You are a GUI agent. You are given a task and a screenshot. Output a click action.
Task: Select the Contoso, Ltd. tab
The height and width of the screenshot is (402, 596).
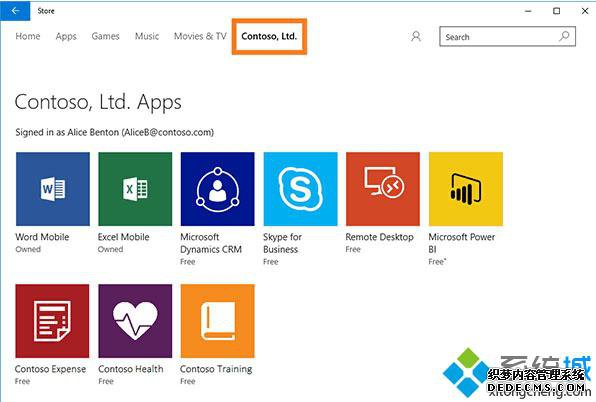[x=269, y=36]
